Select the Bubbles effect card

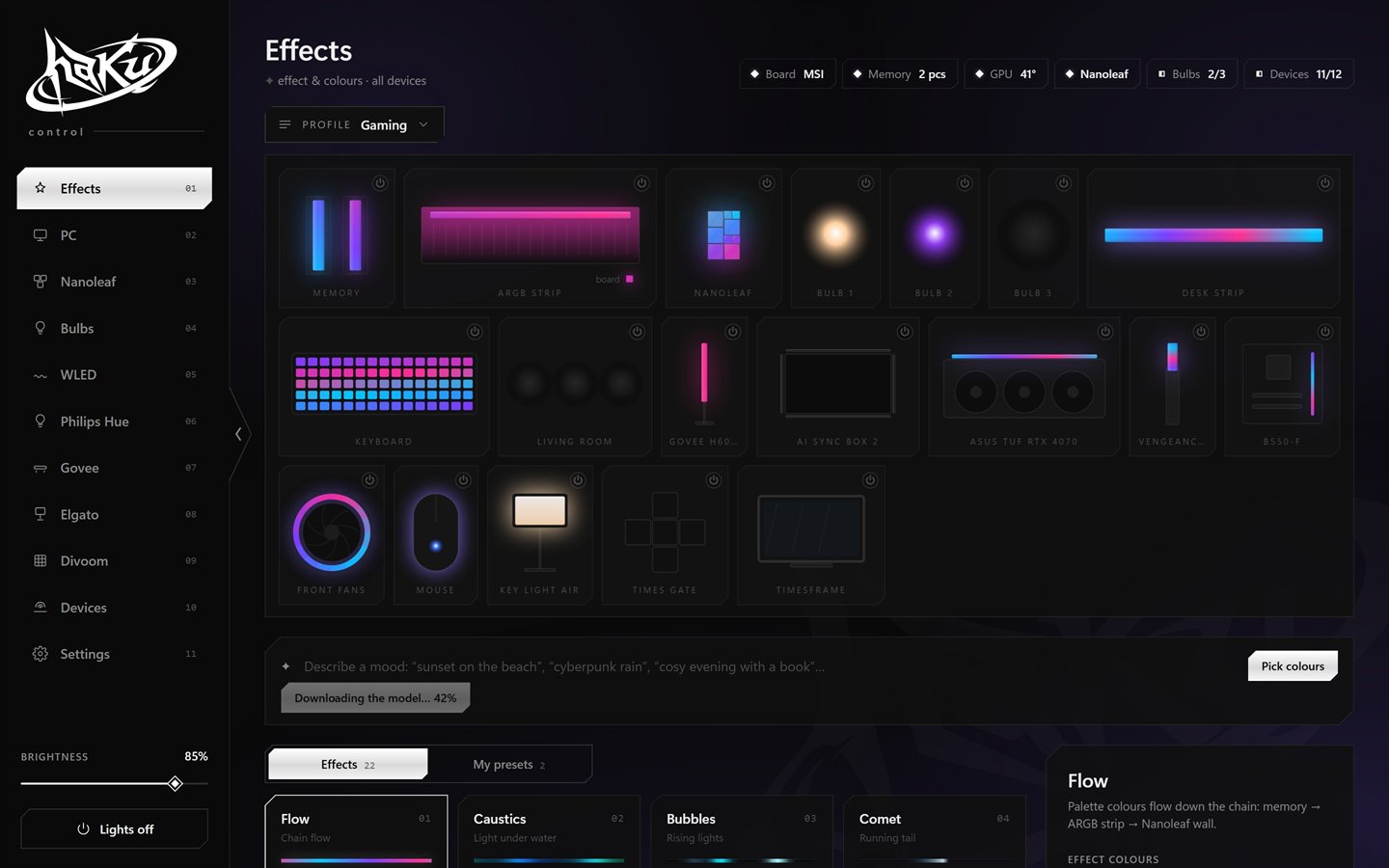click(742, 831)
